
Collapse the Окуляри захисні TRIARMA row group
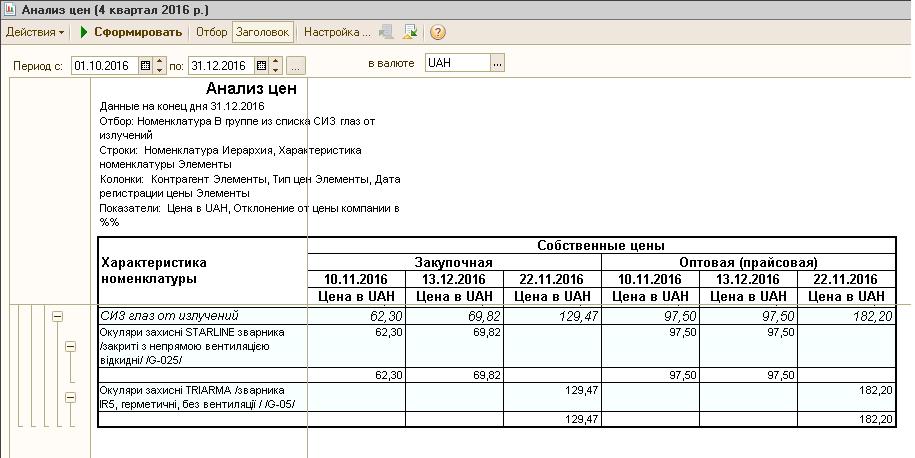coord(70,398)
